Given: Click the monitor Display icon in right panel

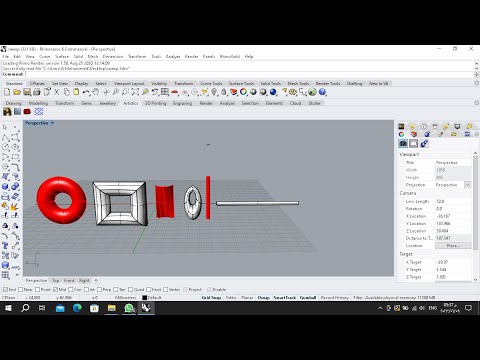Looking at the screenshot, I should coord(457,126).
